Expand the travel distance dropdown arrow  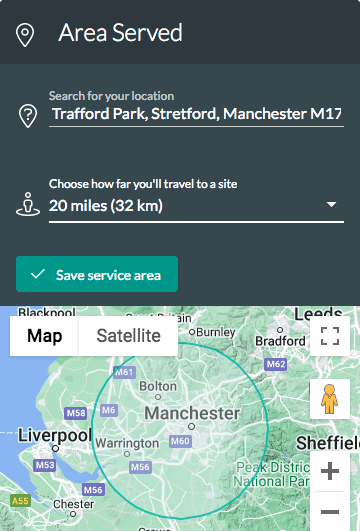click(331, 204)
